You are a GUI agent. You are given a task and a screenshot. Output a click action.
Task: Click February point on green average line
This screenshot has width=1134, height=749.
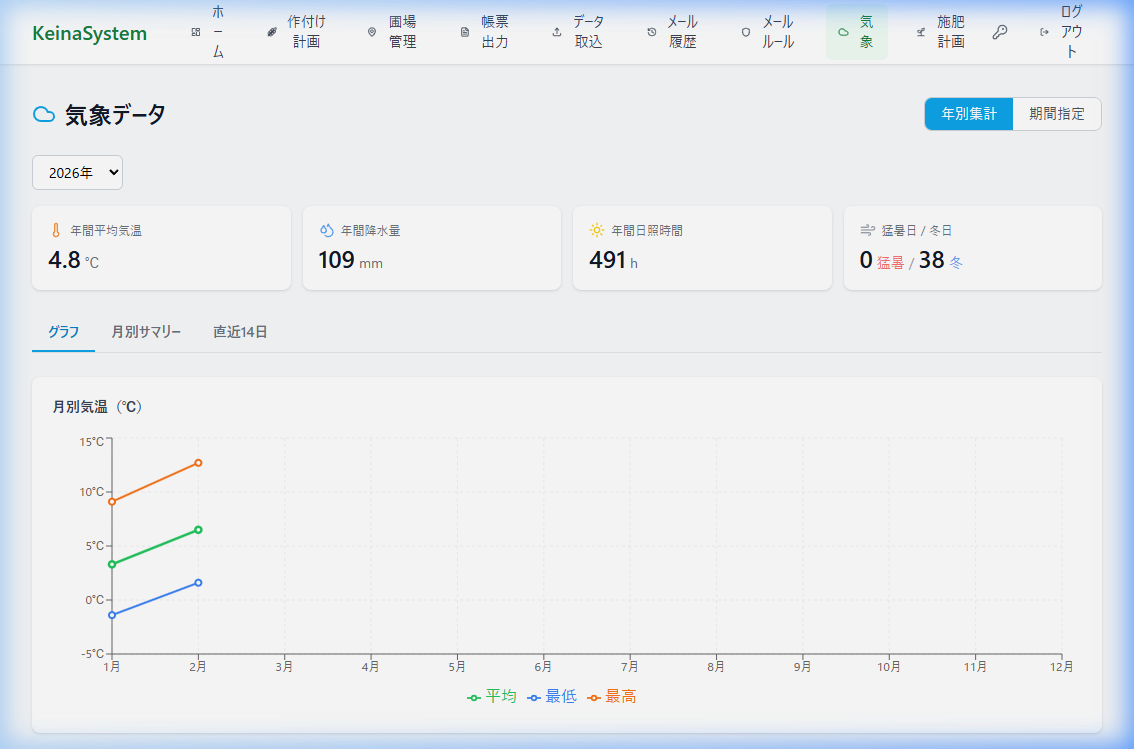198,529
